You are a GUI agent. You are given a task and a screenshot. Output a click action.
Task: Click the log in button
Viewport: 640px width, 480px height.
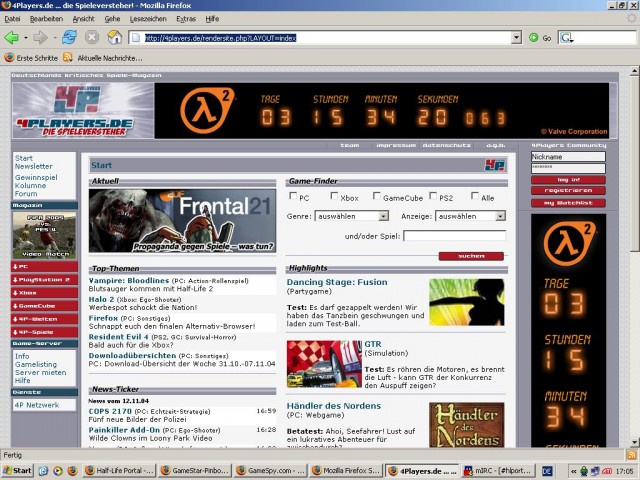pyautogui.click(x=568, y=180)
